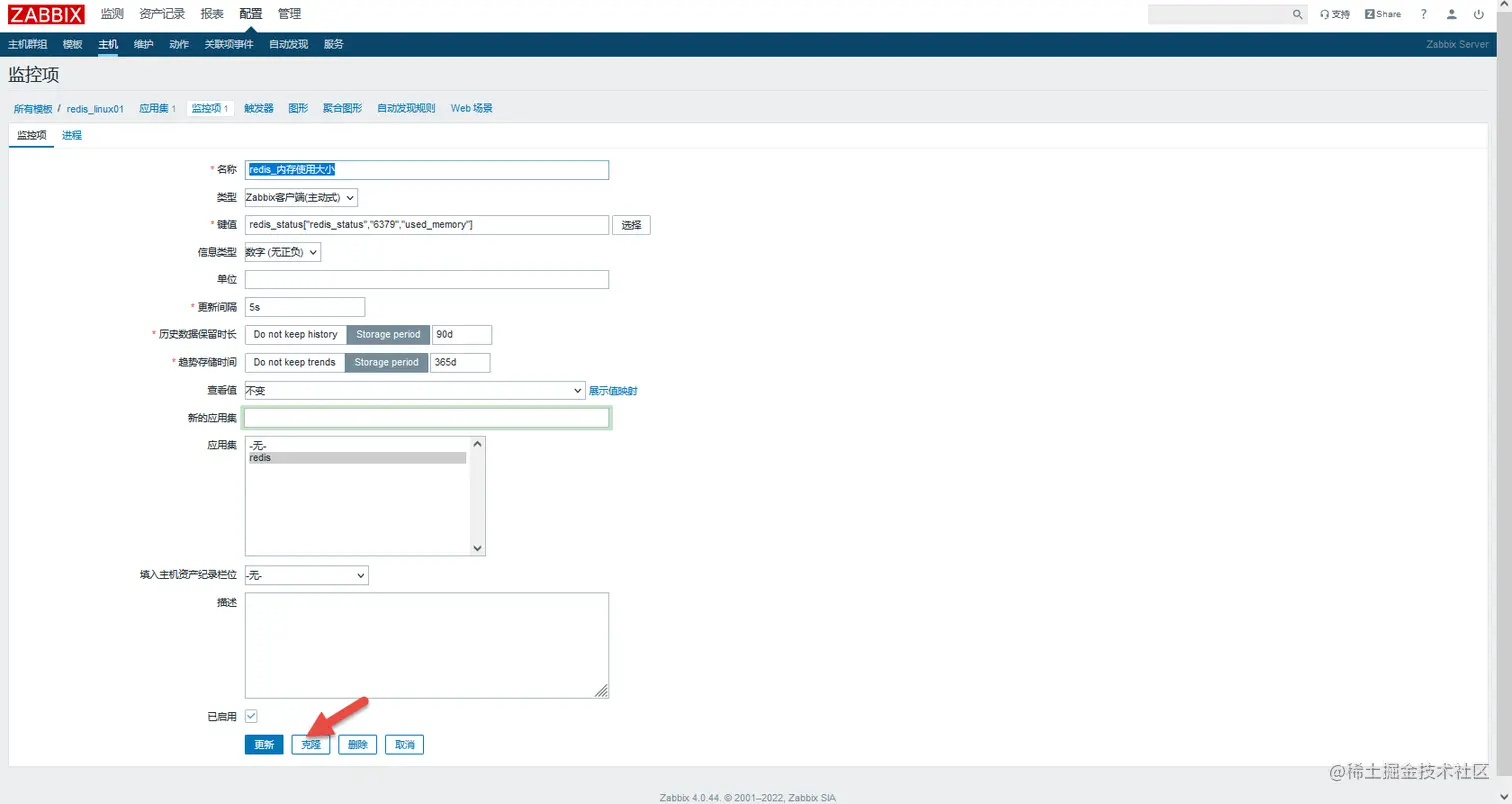Image resolution: width=1512 pixels, height=804 pixels.
Task: Click the 展示值映射 link
Action: click(x=613, y=391)
